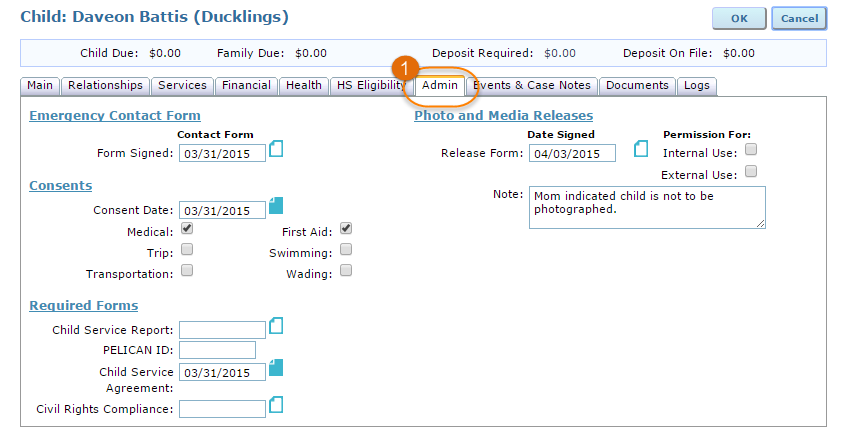Image resolution: width=844 pixels, height=445 pixels.
Task: Open the document icon beside Release Form date
Action: (x=641, y=149)
